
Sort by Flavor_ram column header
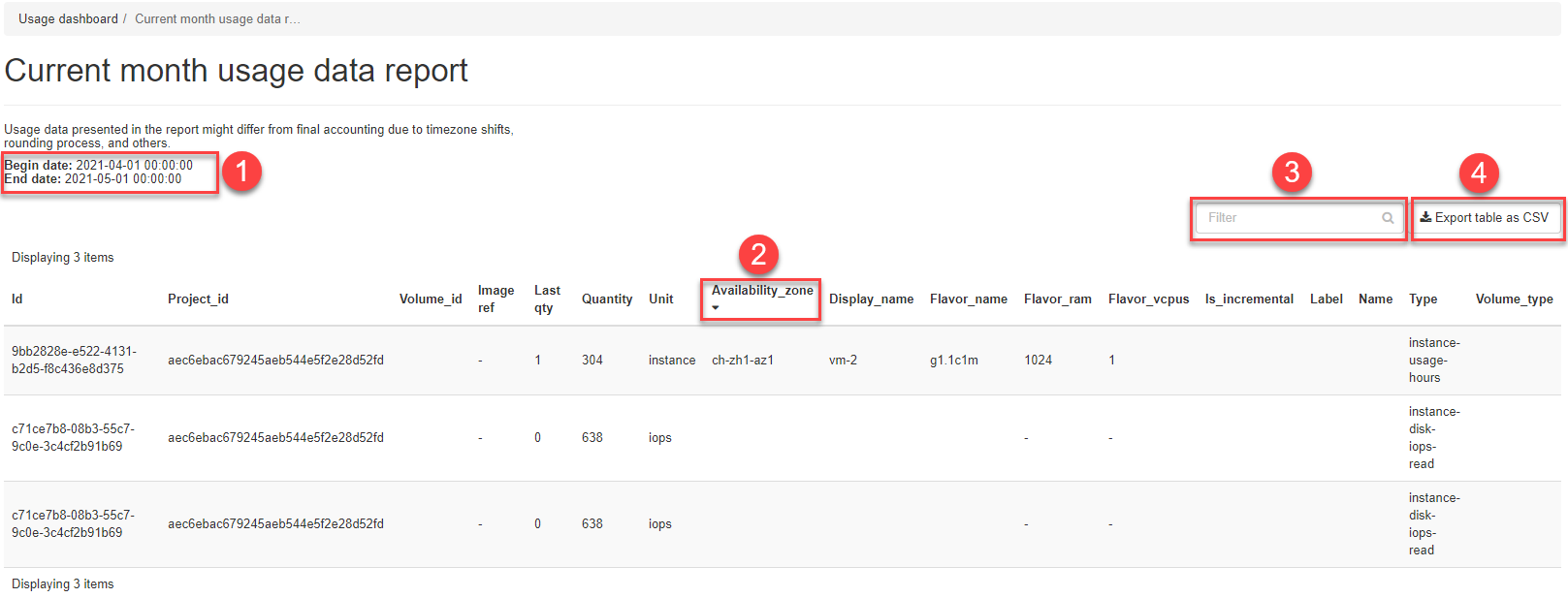(1057, 299)
